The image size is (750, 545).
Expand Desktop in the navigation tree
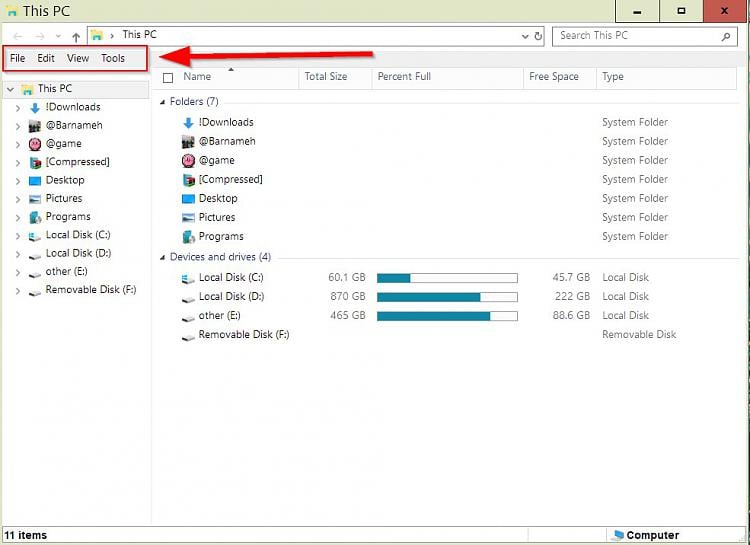coord(18,181)
